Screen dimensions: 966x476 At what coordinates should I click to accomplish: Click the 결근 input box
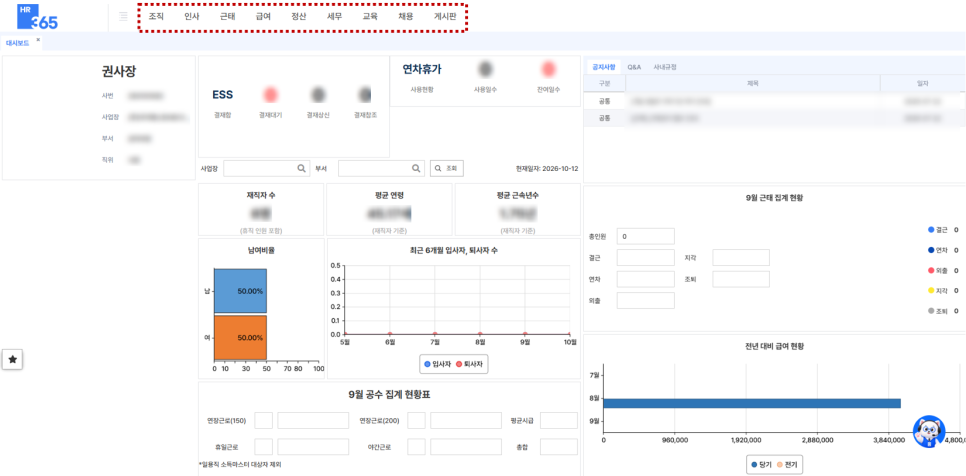[646, 258]
